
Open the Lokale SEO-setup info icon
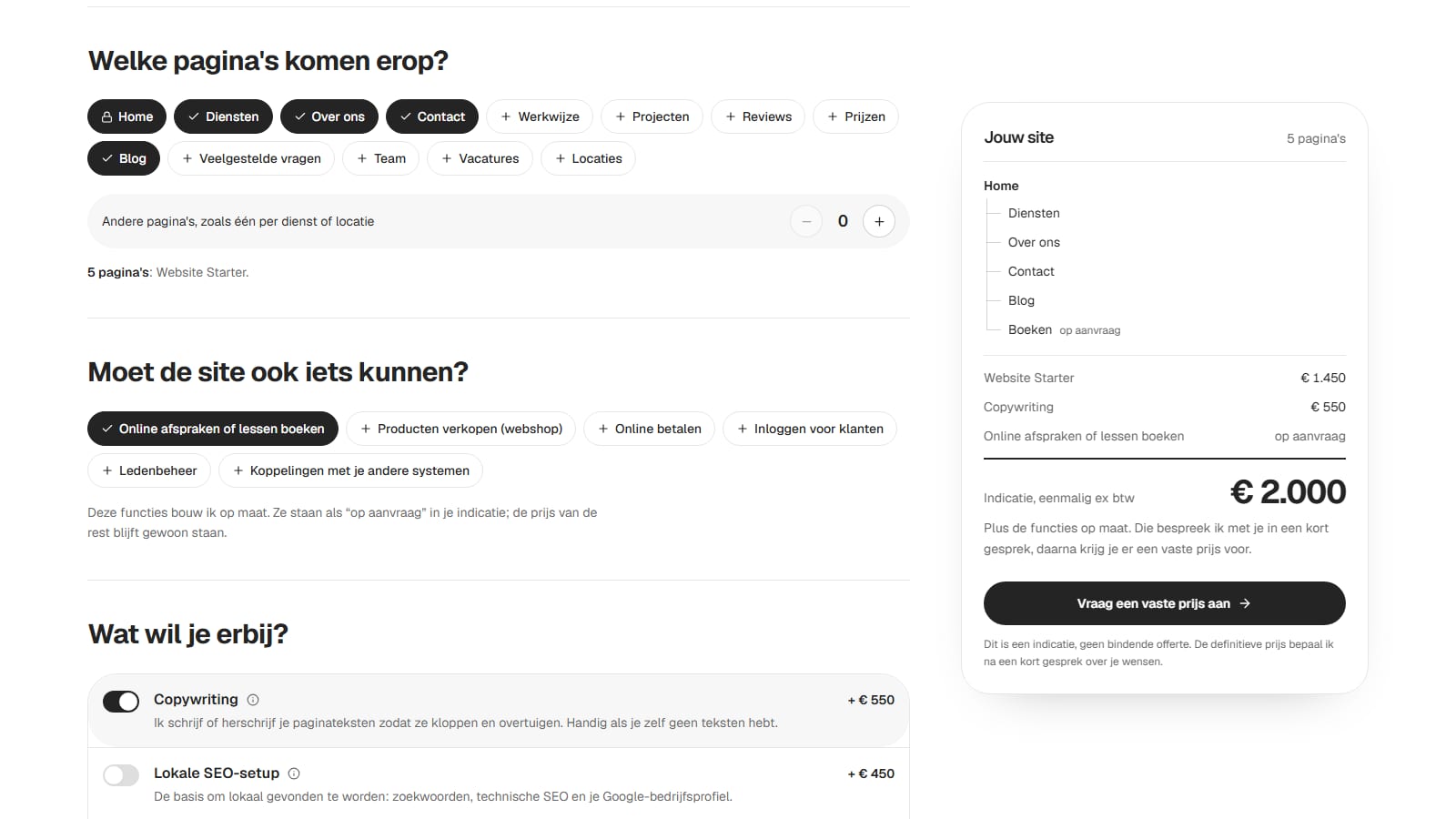294,773
